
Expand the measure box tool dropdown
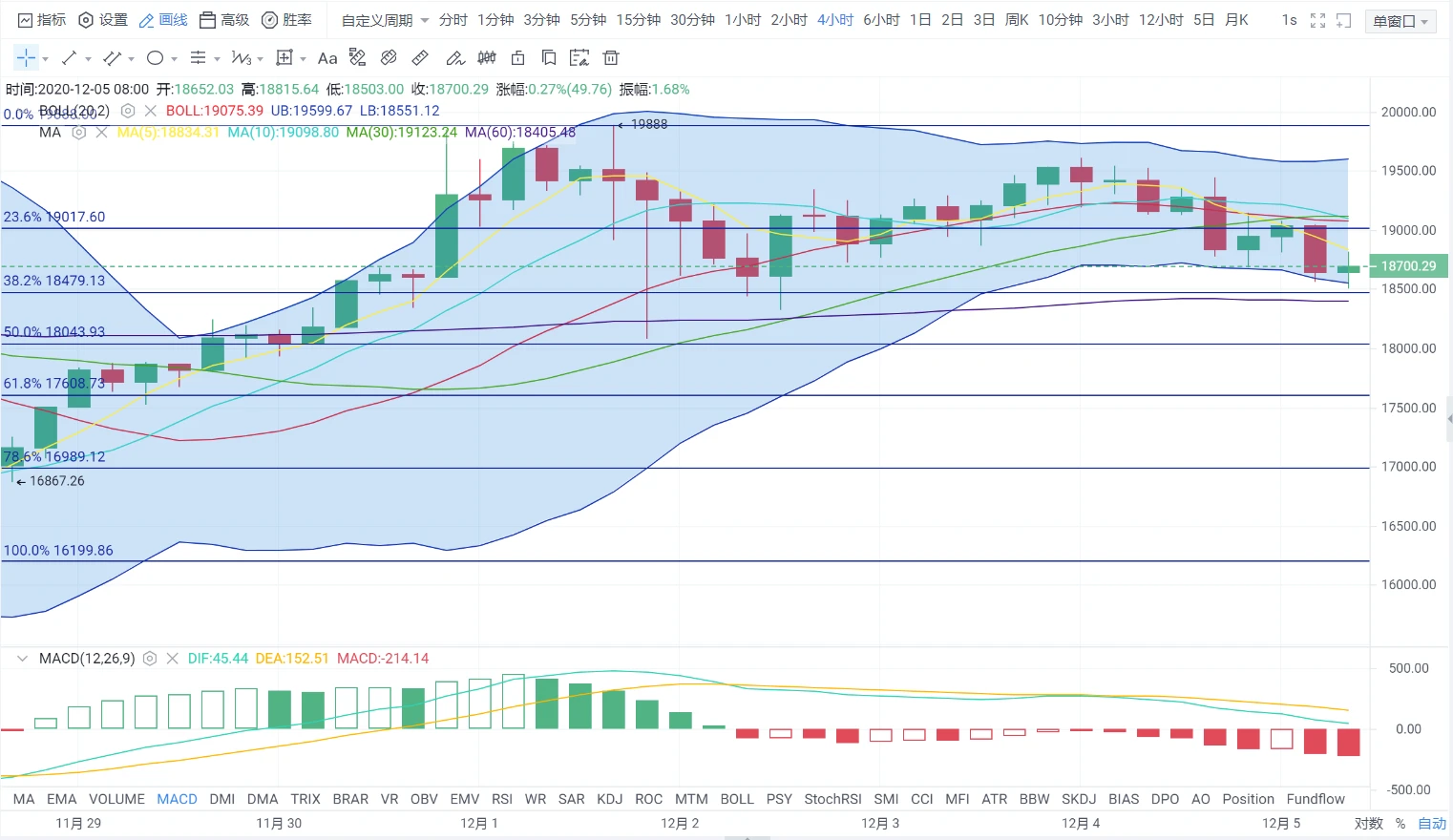[x=303, y=59]
